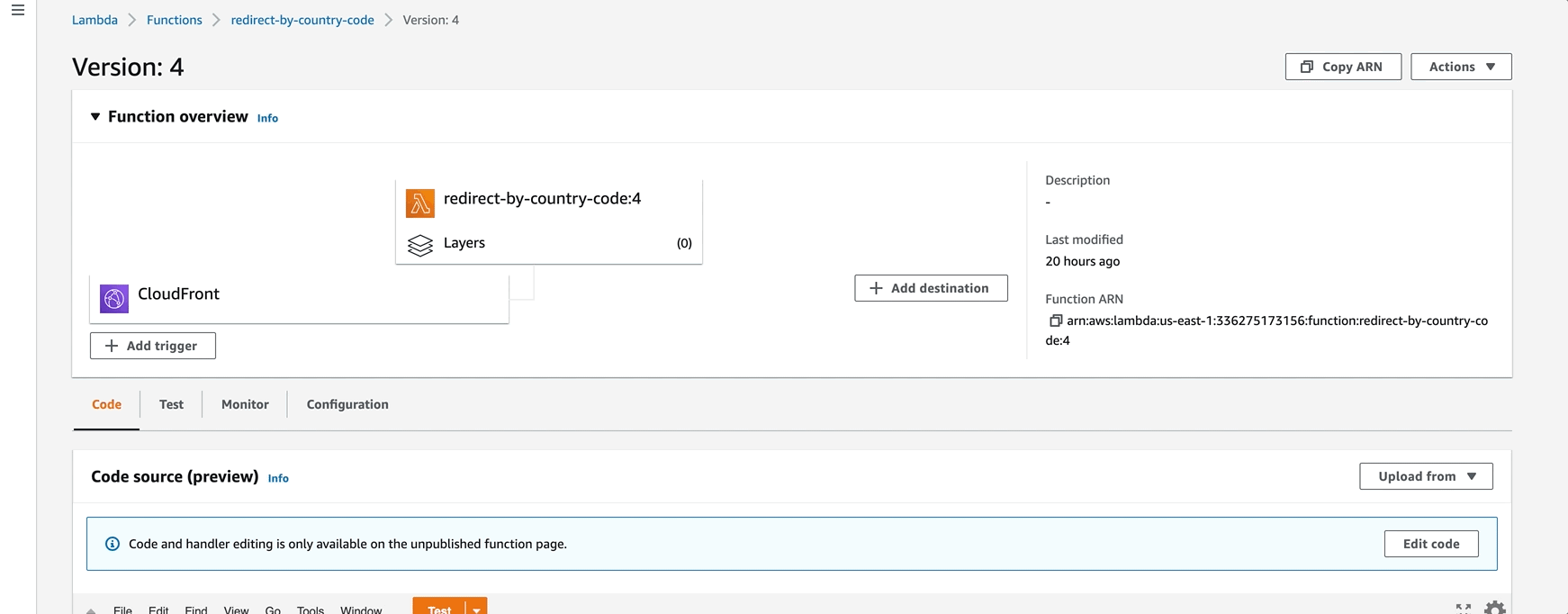Screen dimensions: 1568x614
Task: Click the Add destination button
Action: click(x=931, y=288)
